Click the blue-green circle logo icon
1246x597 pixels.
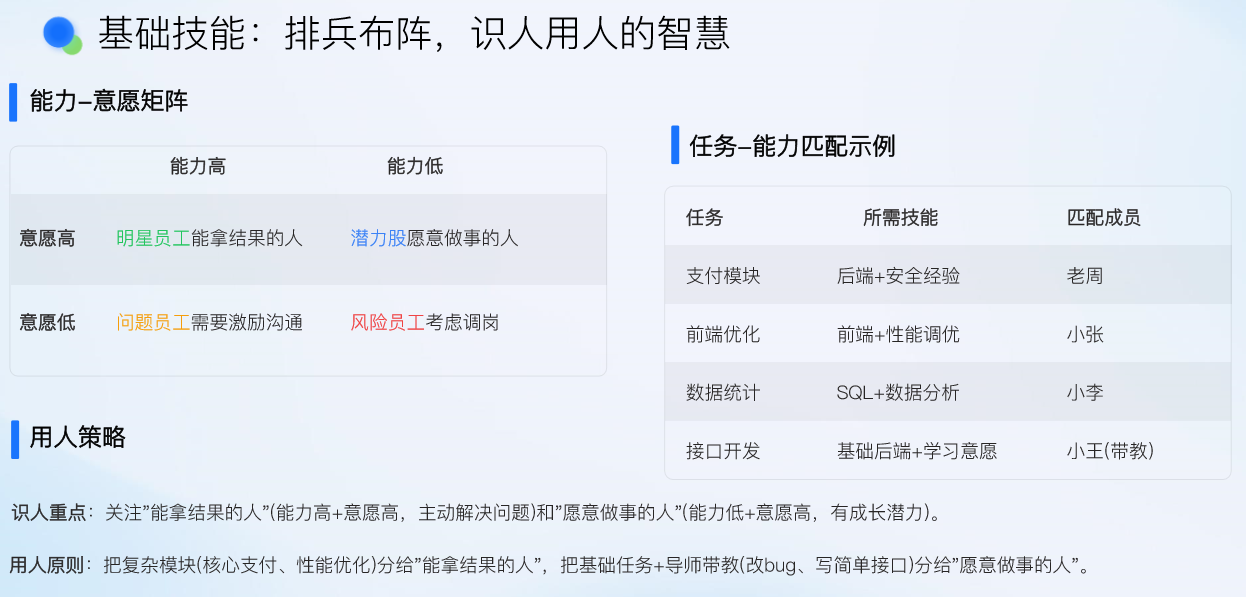62,35
